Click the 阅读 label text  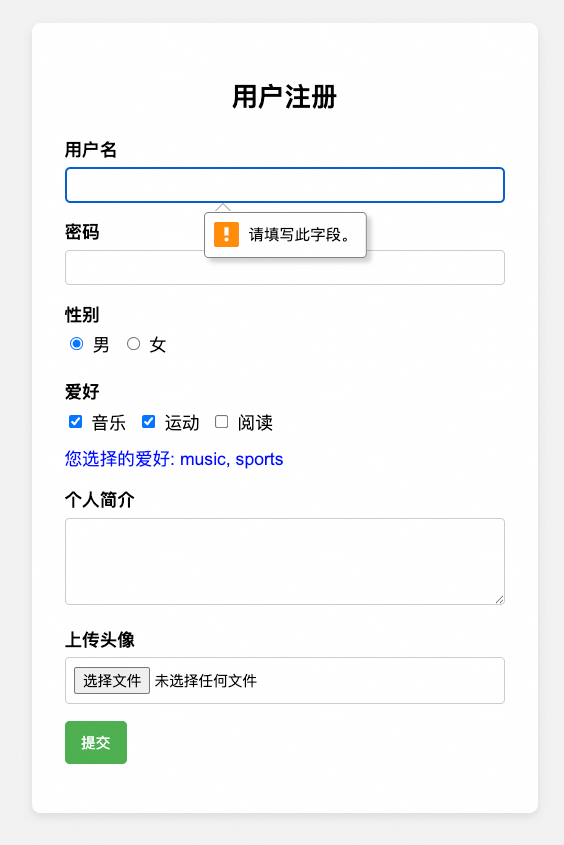(255, 422)
